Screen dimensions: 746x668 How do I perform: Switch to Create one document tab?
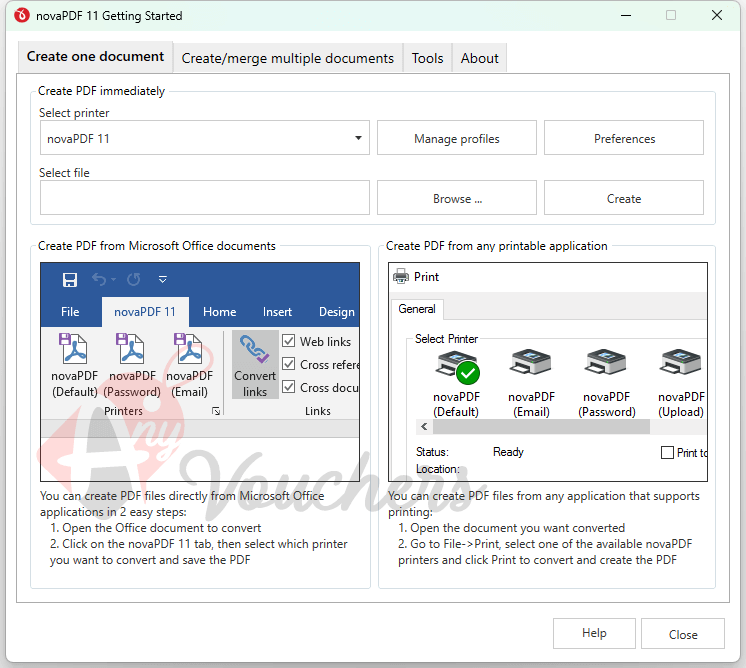95,57
